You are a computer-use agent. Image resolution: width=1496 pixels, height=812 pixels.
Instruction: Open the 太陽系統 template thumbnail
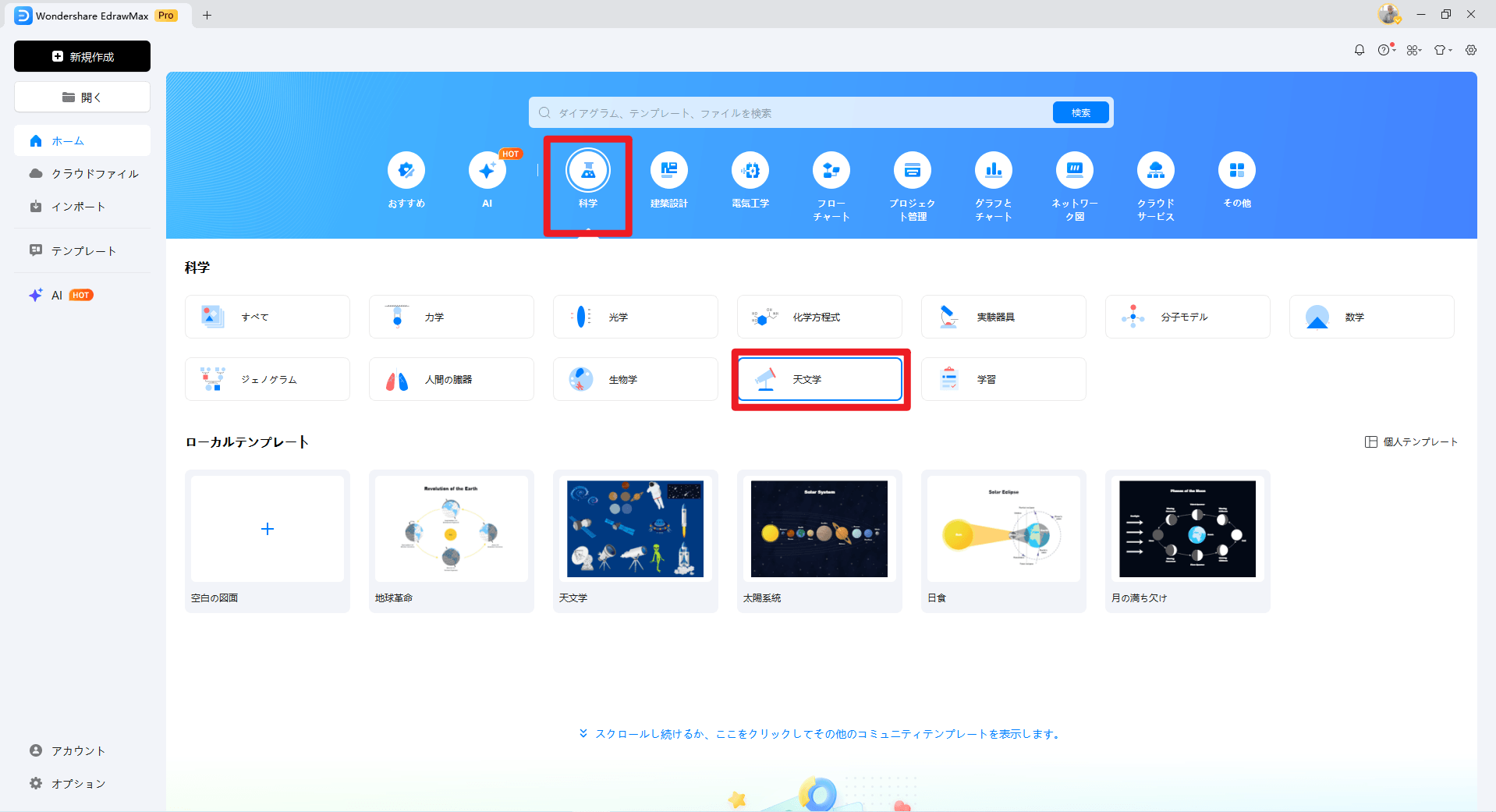(818, 529)
